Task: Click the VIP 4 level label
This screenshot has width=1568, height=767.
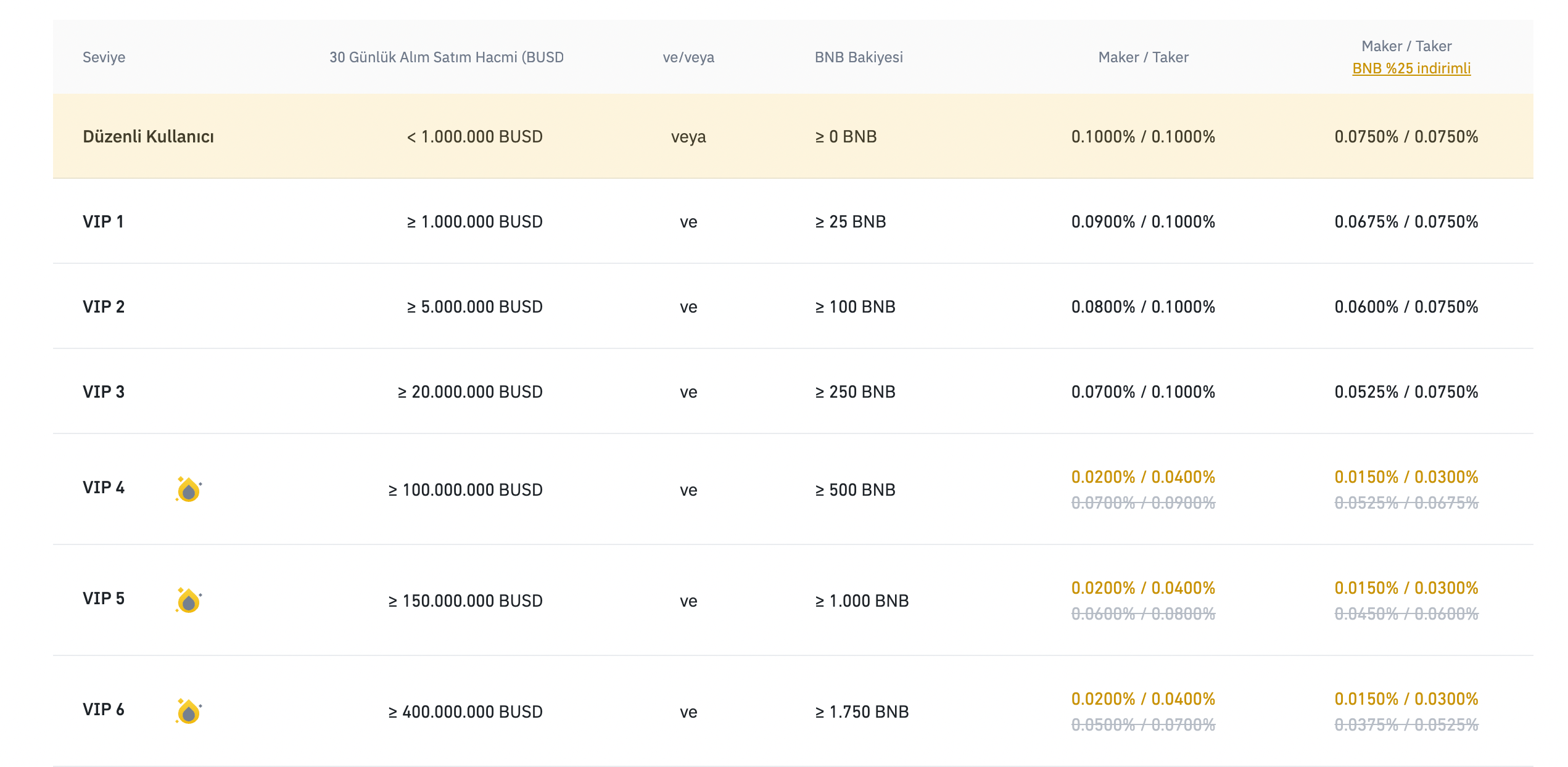Action: pyautogui.click(x=104, y=488)
